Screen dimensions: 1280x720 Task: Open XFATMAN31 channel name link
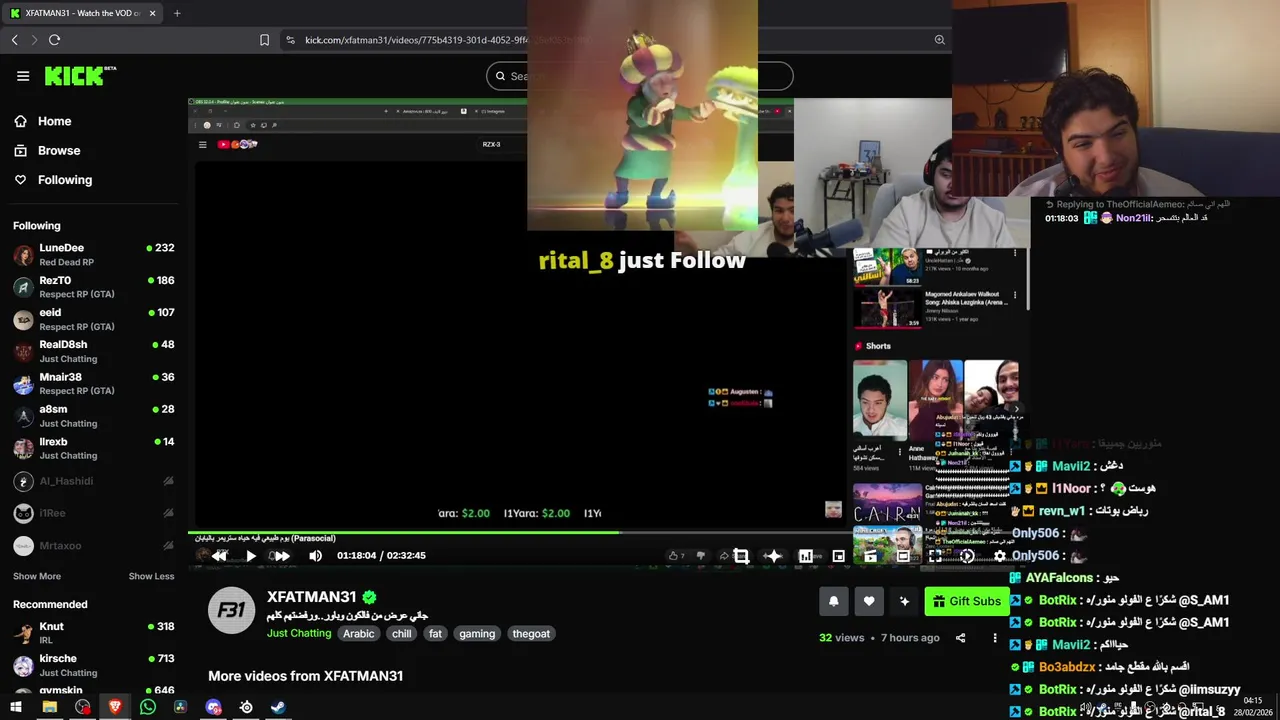click(x=311, y=597)
